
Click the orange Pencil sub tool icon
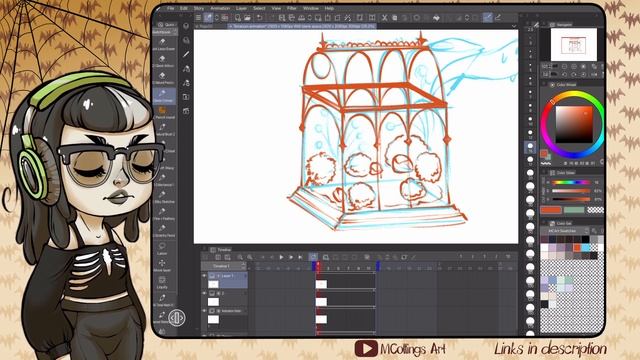tap(162, 110)
